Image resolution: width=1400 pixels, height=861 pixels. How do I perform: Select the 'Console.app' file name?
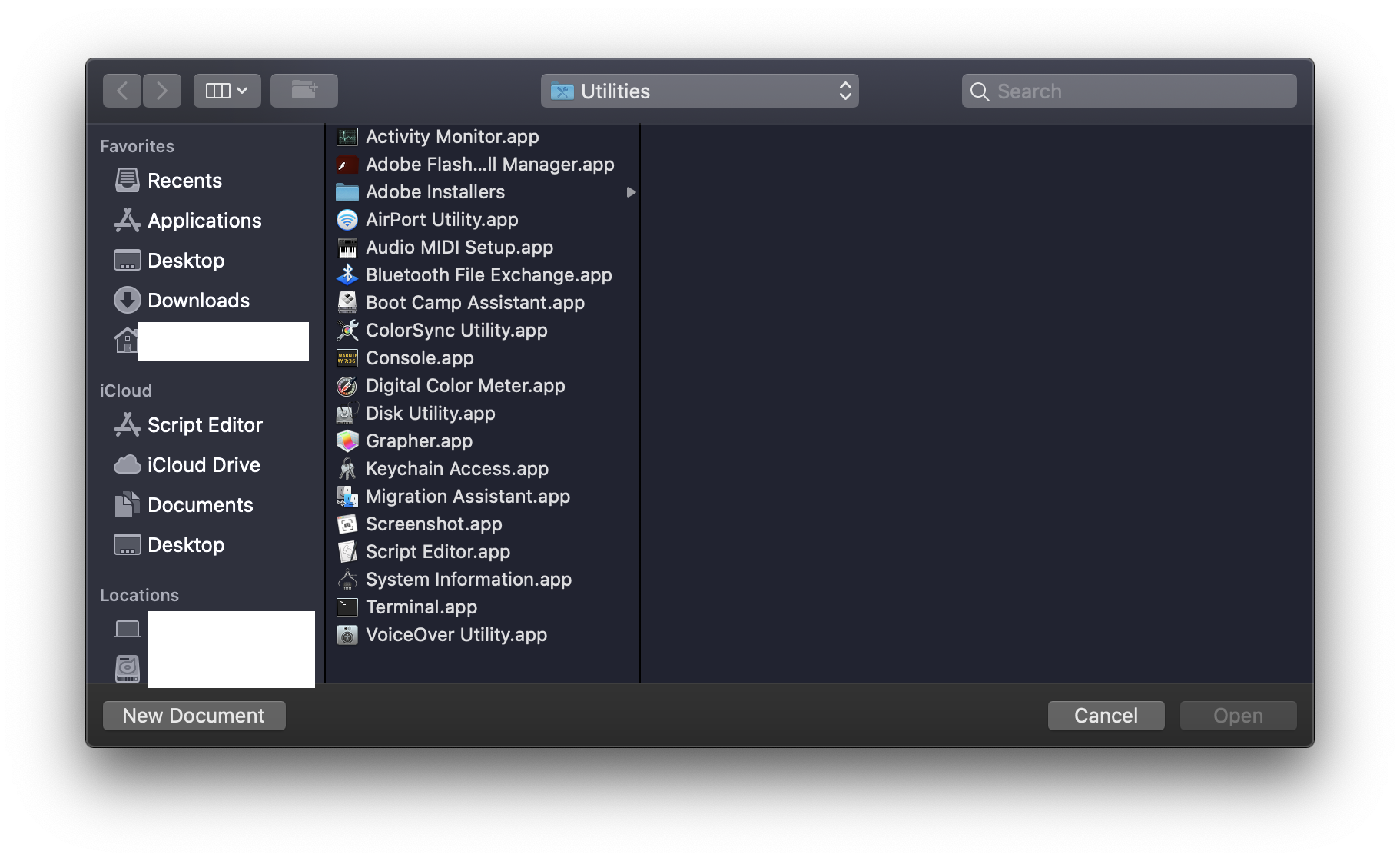(x=420, y=358)
